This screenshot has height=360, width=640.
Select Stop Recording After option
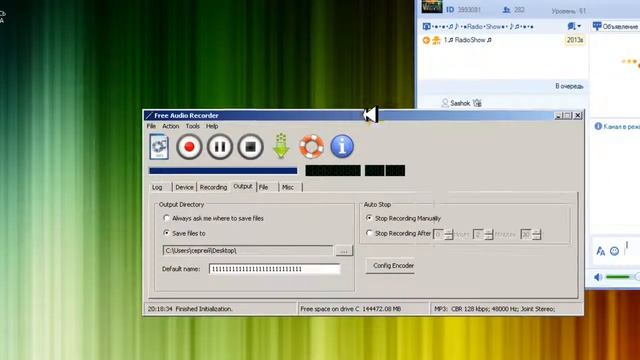398,233
